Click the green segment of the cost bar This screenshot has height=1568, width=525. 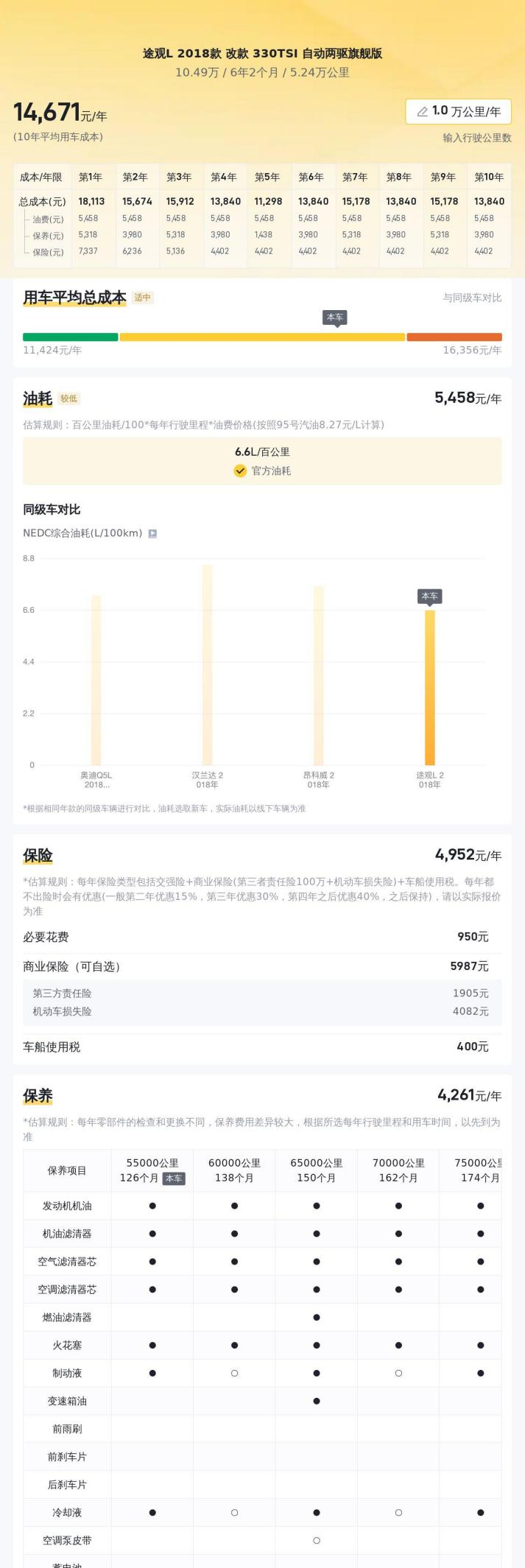click(x=71, y=337)
